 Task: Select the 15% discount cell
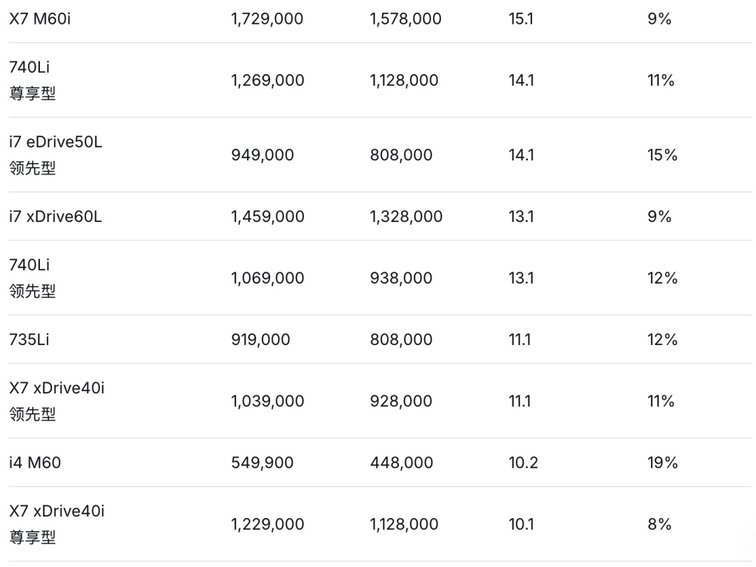coord(662,155)
